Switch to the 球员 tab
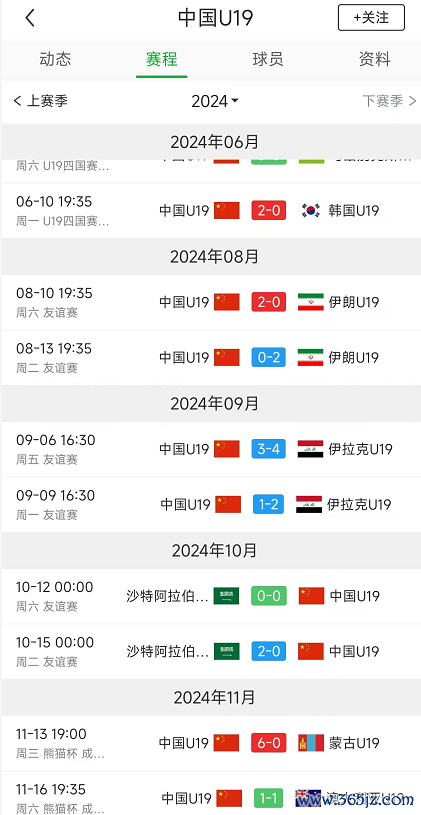This screenshot has width=421, height=815. coord(268,59)
